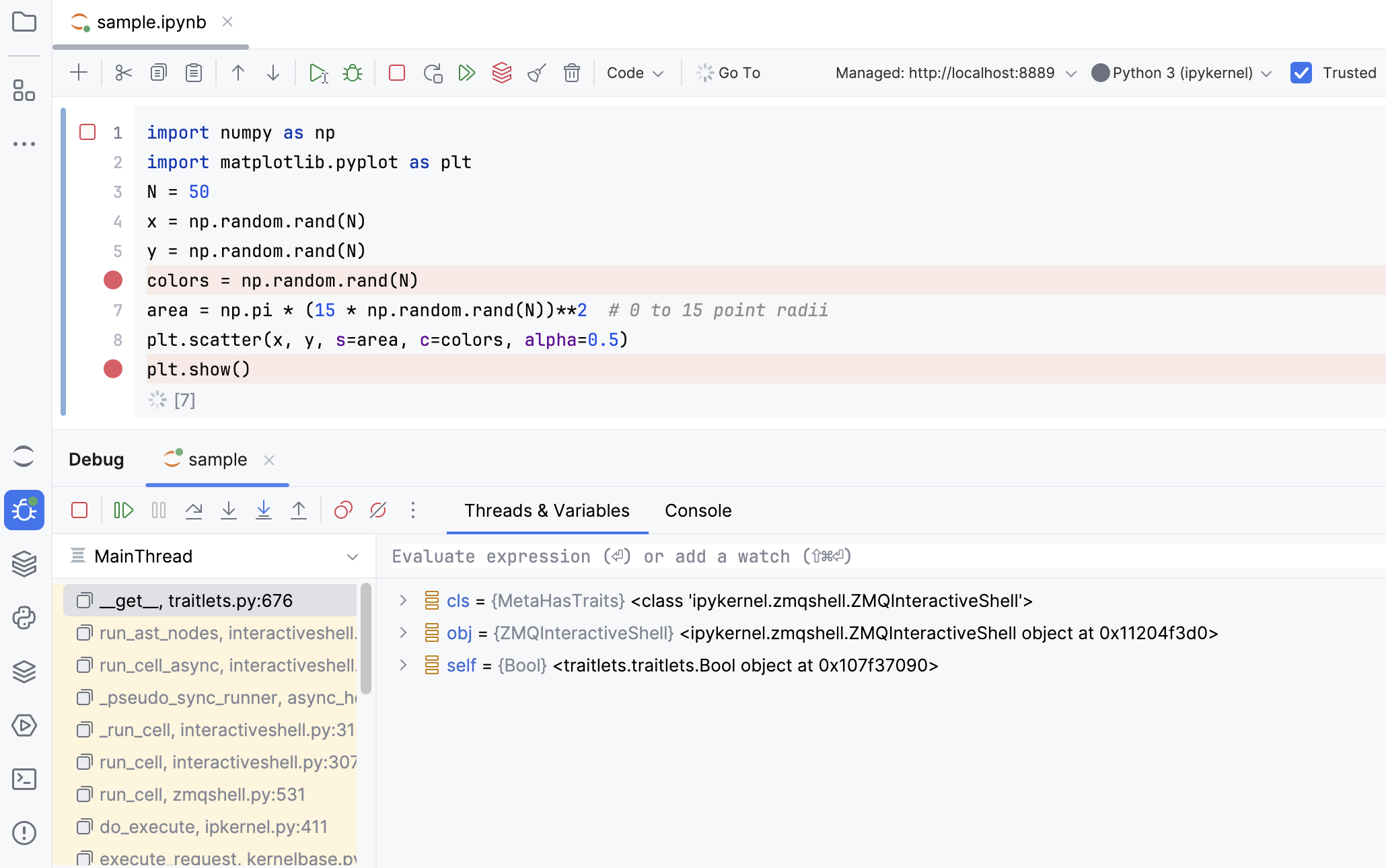Click the Step Over debug icon
Viewport: 1386px width, 868px height.
[x=194, y=511]
